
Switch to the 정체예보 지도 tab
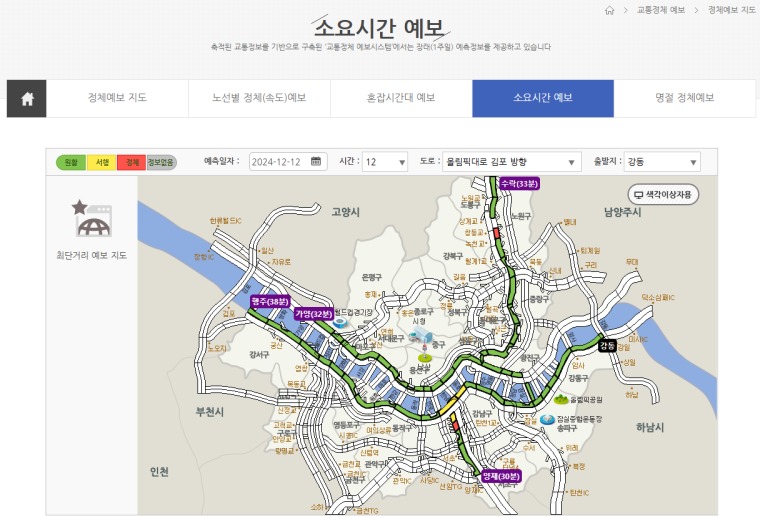[x=117, y=98]
